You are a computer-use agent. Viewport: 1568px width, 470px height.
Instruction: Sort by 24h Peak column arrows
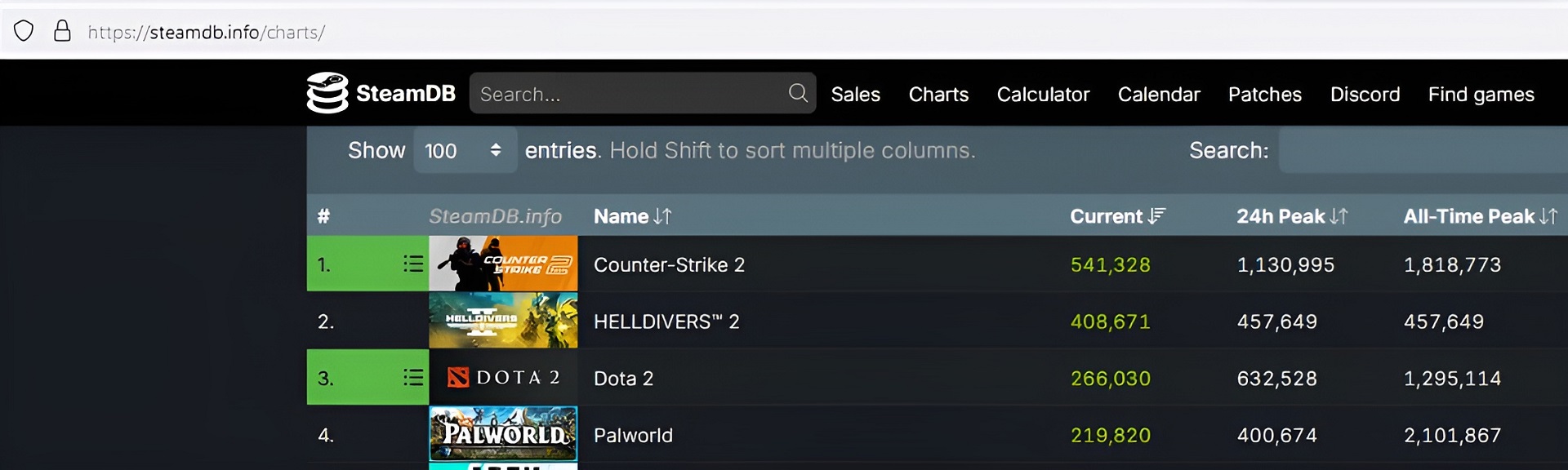pos(1339,216)
